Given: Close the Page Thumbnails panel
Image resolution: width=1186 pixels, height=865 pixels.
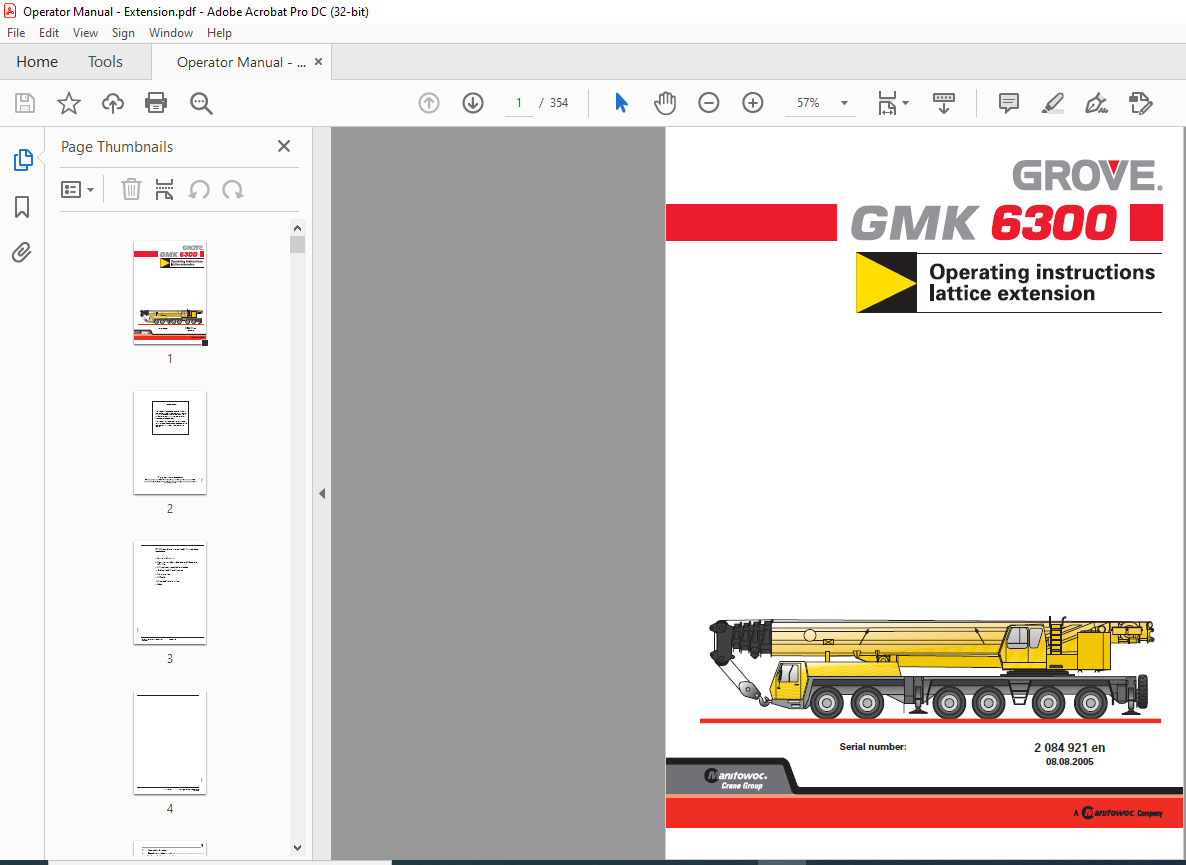Looking at the screenshot, I should point(284,146).
